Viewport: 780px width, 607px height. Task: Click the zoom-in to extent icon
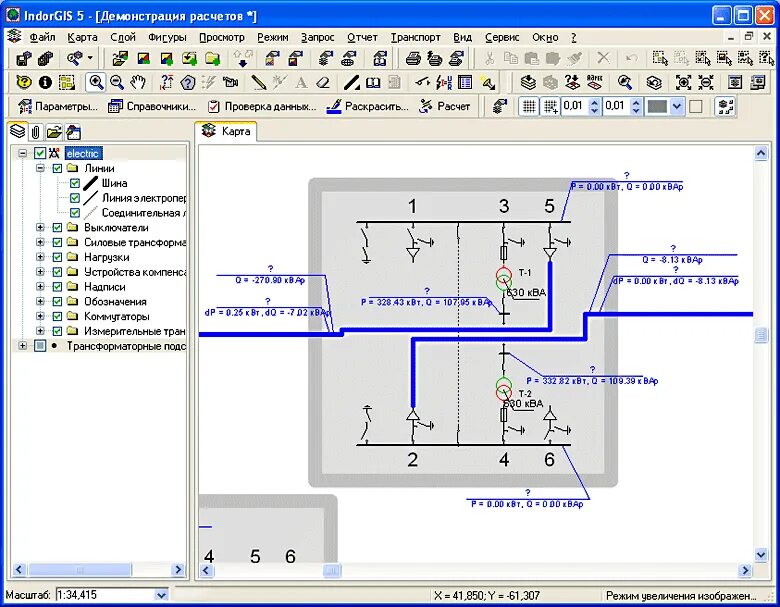coord(683,82)
